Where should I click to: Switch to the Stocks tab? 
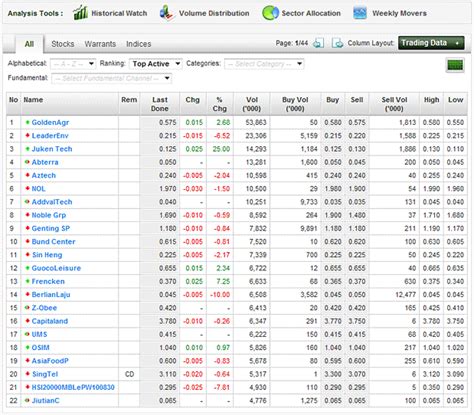tap(63, 44)
